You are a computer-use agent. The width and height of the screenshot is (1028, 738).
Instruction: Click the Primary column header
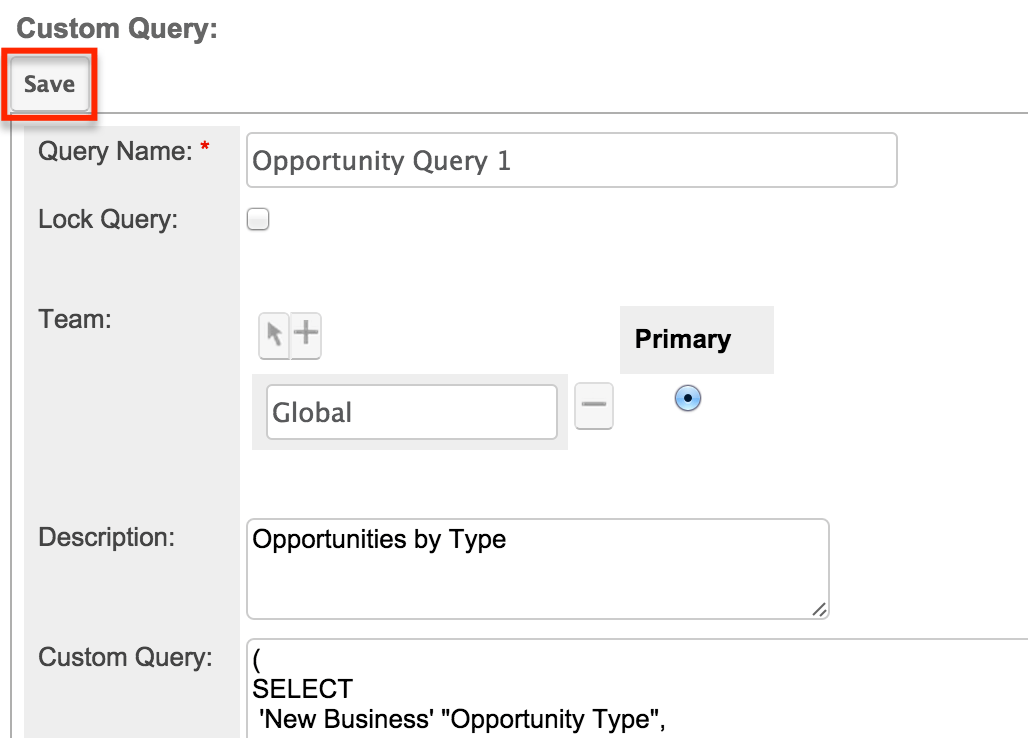point(683,340)
